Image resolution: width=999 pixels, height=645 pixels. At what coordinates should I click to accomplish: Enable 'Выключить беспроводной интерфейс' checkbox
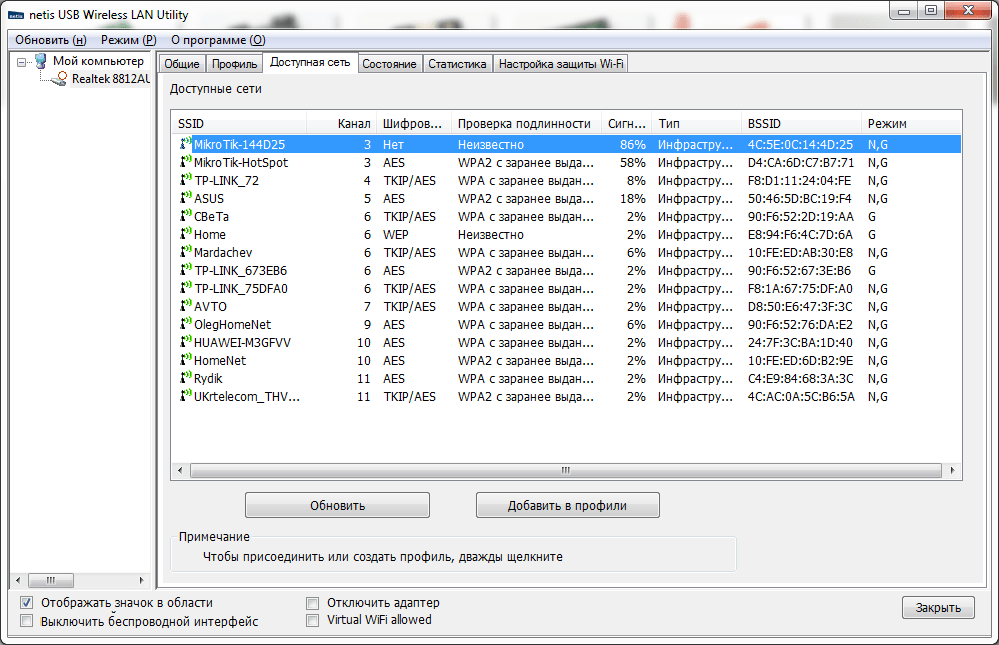[x=26, y=621]
